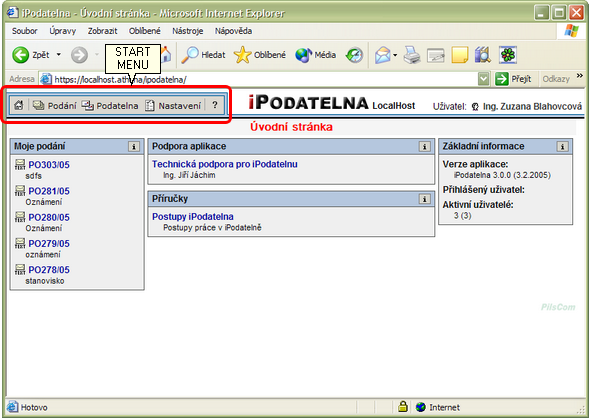Screen dimensions: 589x418
Task: Click the padlock icon in status bar
Action: (403, 406)
